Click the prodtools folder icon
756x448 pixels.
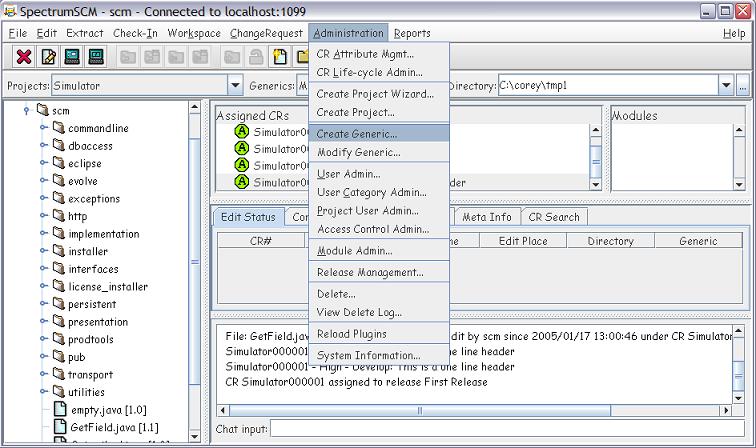pyautogui.click(x=59, y=339)
